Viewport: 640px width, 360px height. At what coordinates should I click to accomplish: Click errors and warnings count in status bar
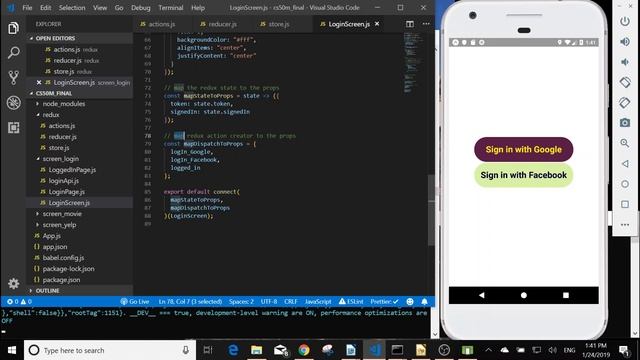click(x=19, y=302)
